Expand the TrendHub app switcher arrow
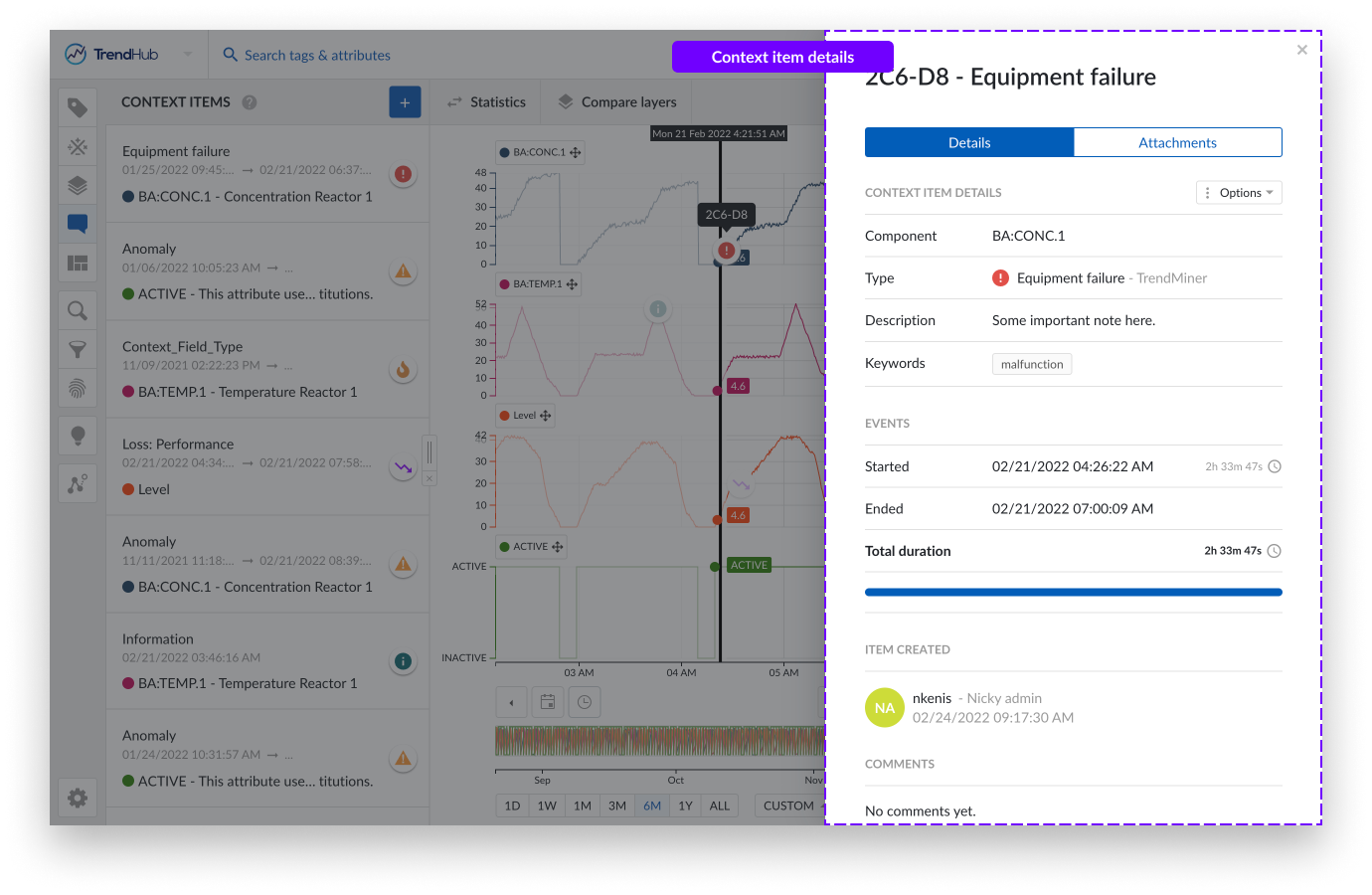The image size is (1372, 895). click(188, 55)
